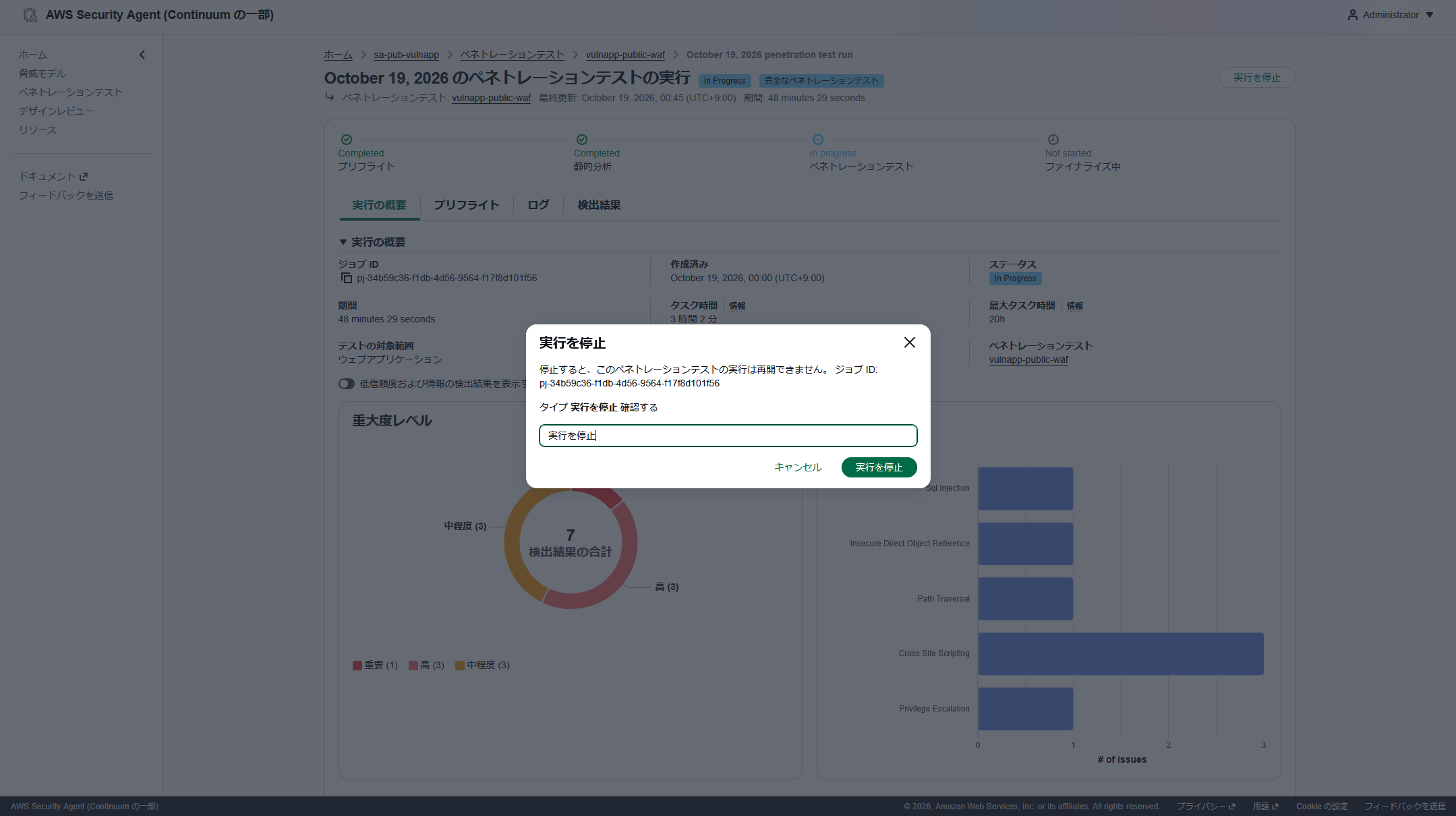
Task: Open Cookie の設定 in footer
Action: (x=1322, y=807)
